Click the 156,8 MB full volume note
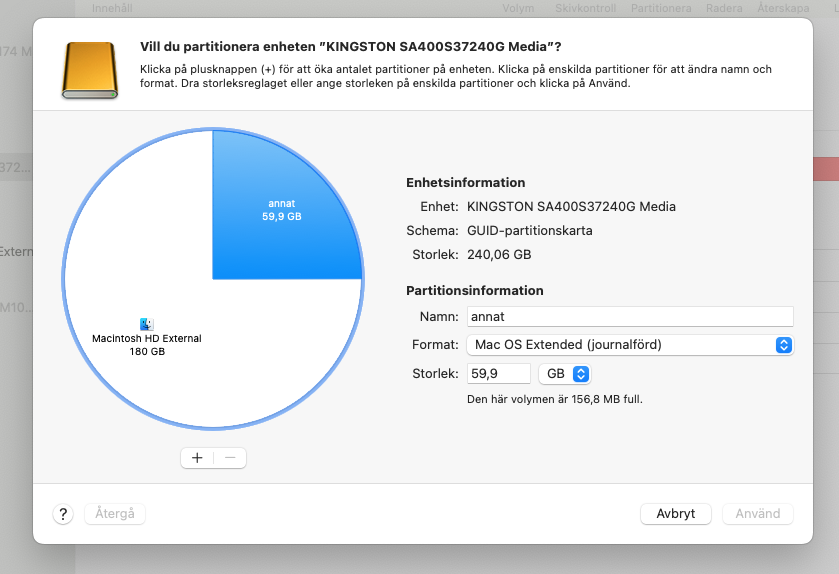839x574 pixels. point(555,399)
